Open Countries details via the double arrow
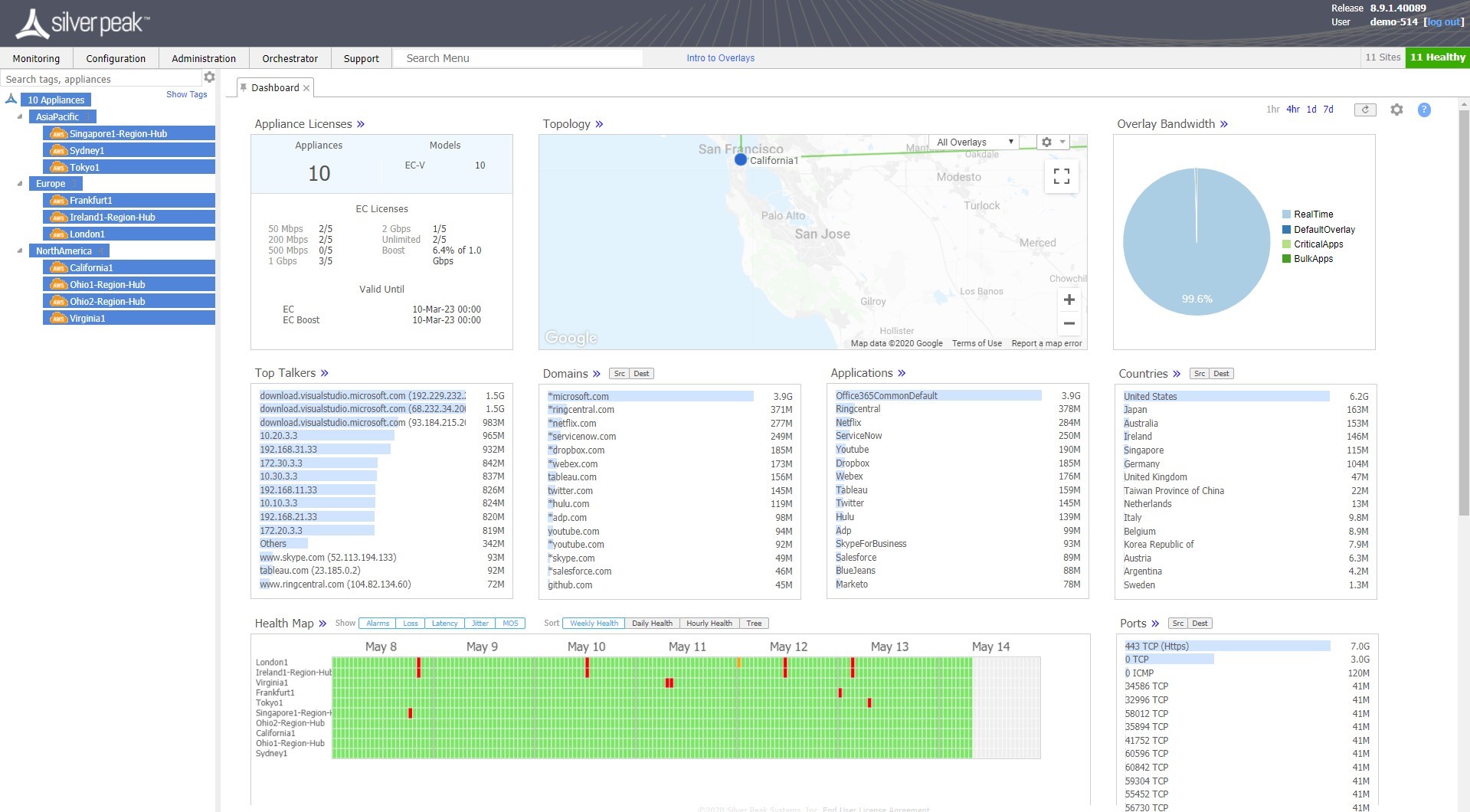Viewport: 1470px width, 812px height. tap(1177, 374)
